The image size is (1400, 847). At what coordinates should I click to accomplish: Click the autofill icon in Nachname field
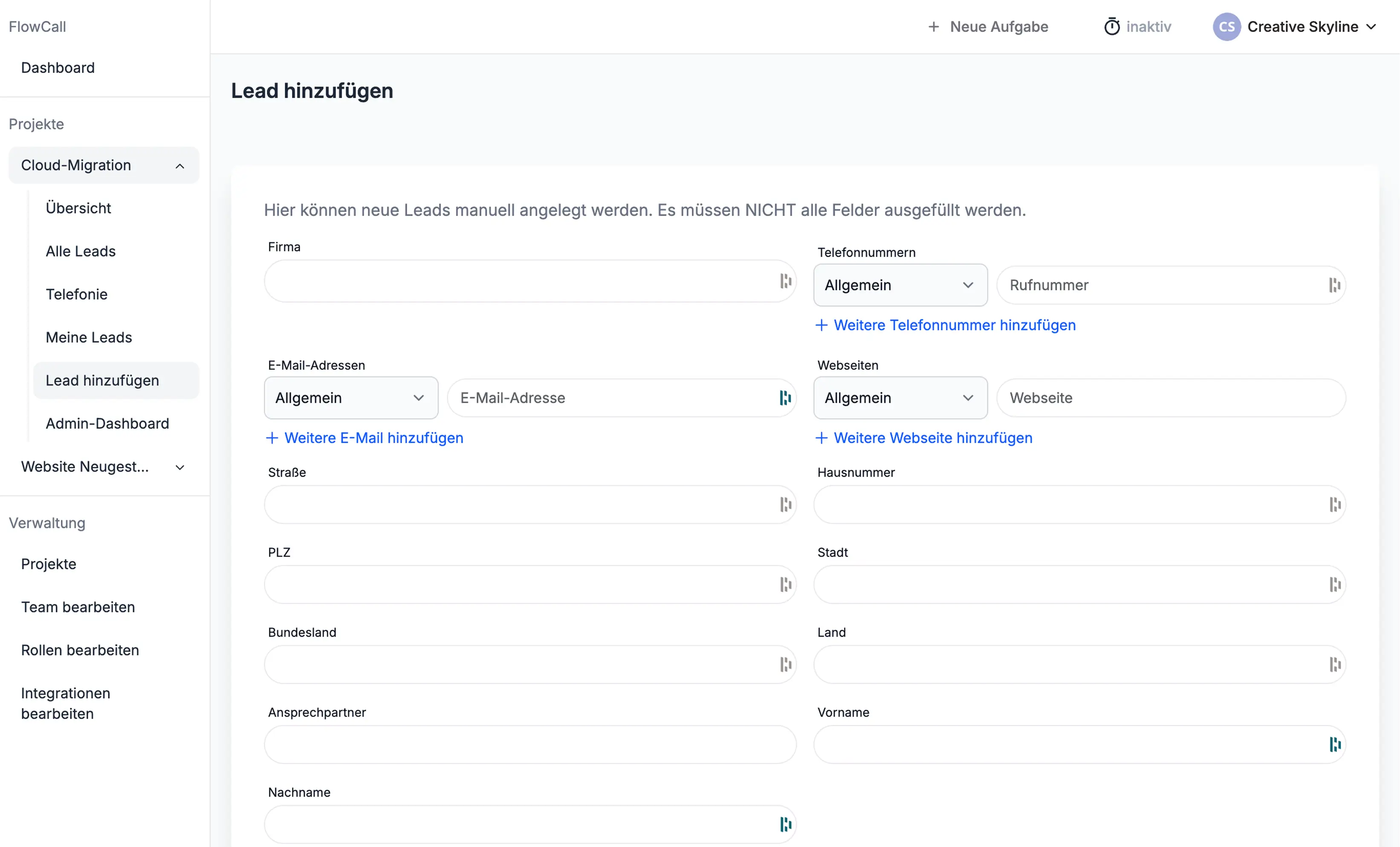(785, 824)
